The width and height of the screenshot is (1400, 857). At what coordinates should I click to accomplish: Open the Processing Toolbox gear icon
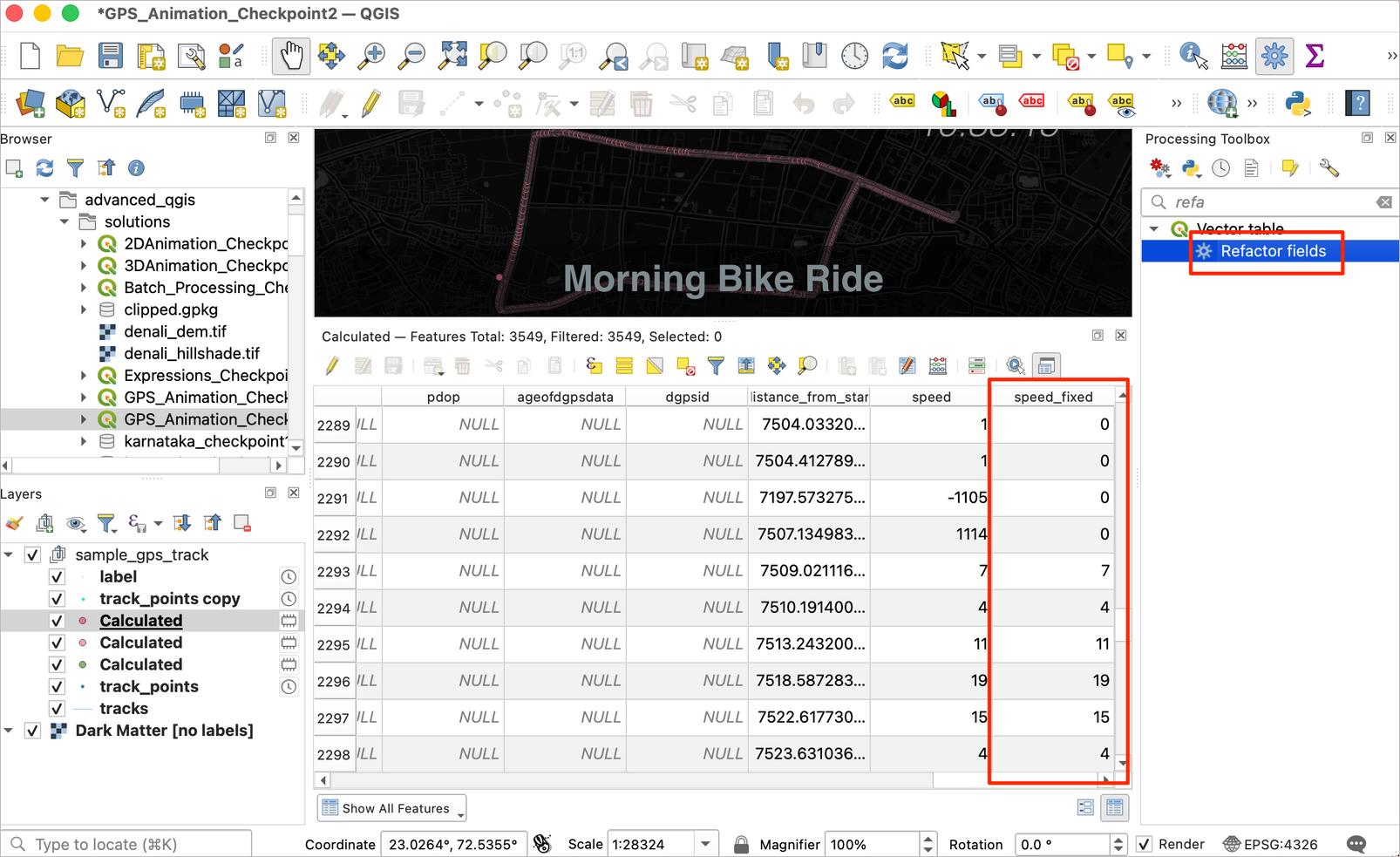pyautogui.click(x=1274, y=57)
